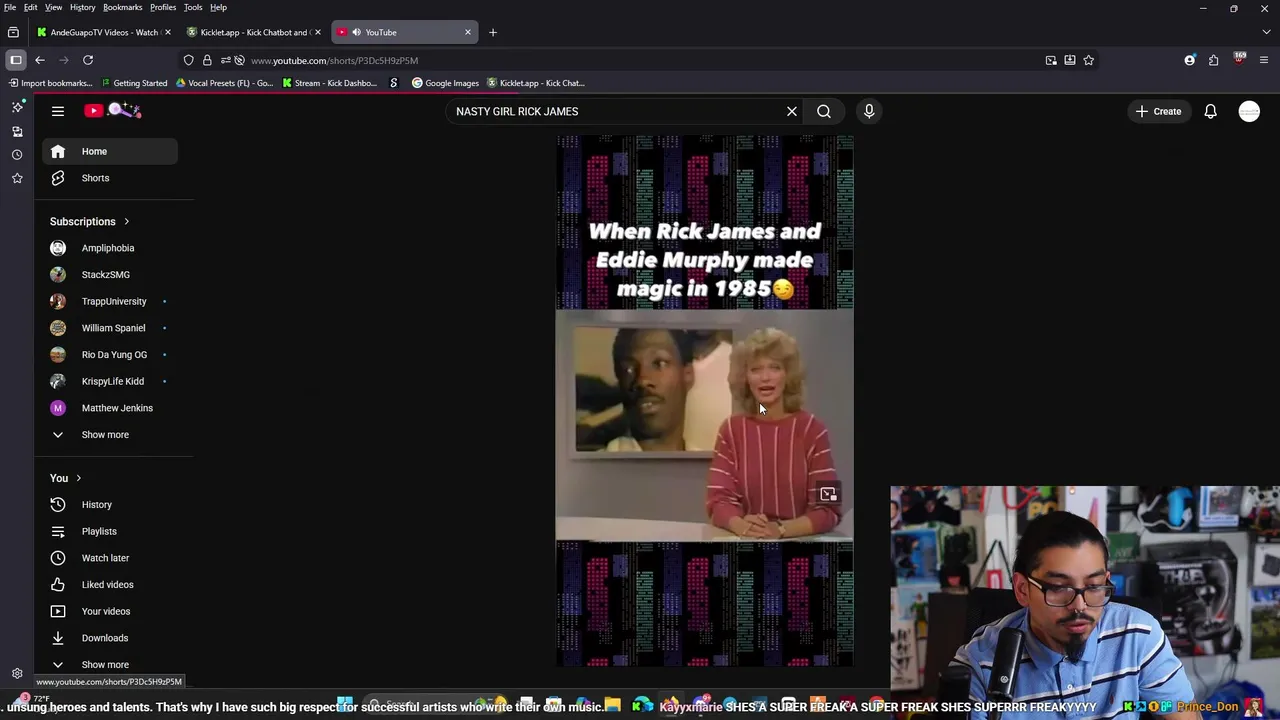Screen dimensions: 1280x720
Task: Open Rio Da Yung OG subscription
Action: pos(110,354)
